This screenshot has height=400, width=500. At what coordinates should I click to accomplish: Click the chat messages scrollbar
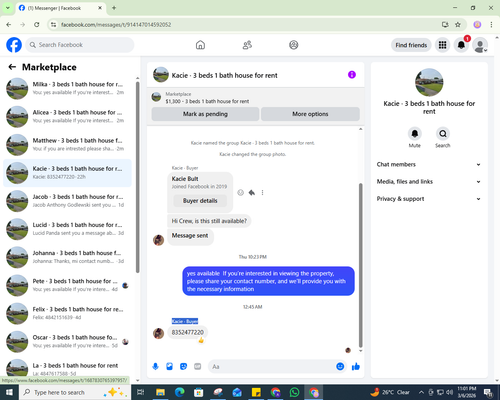[x=360, y=265]
